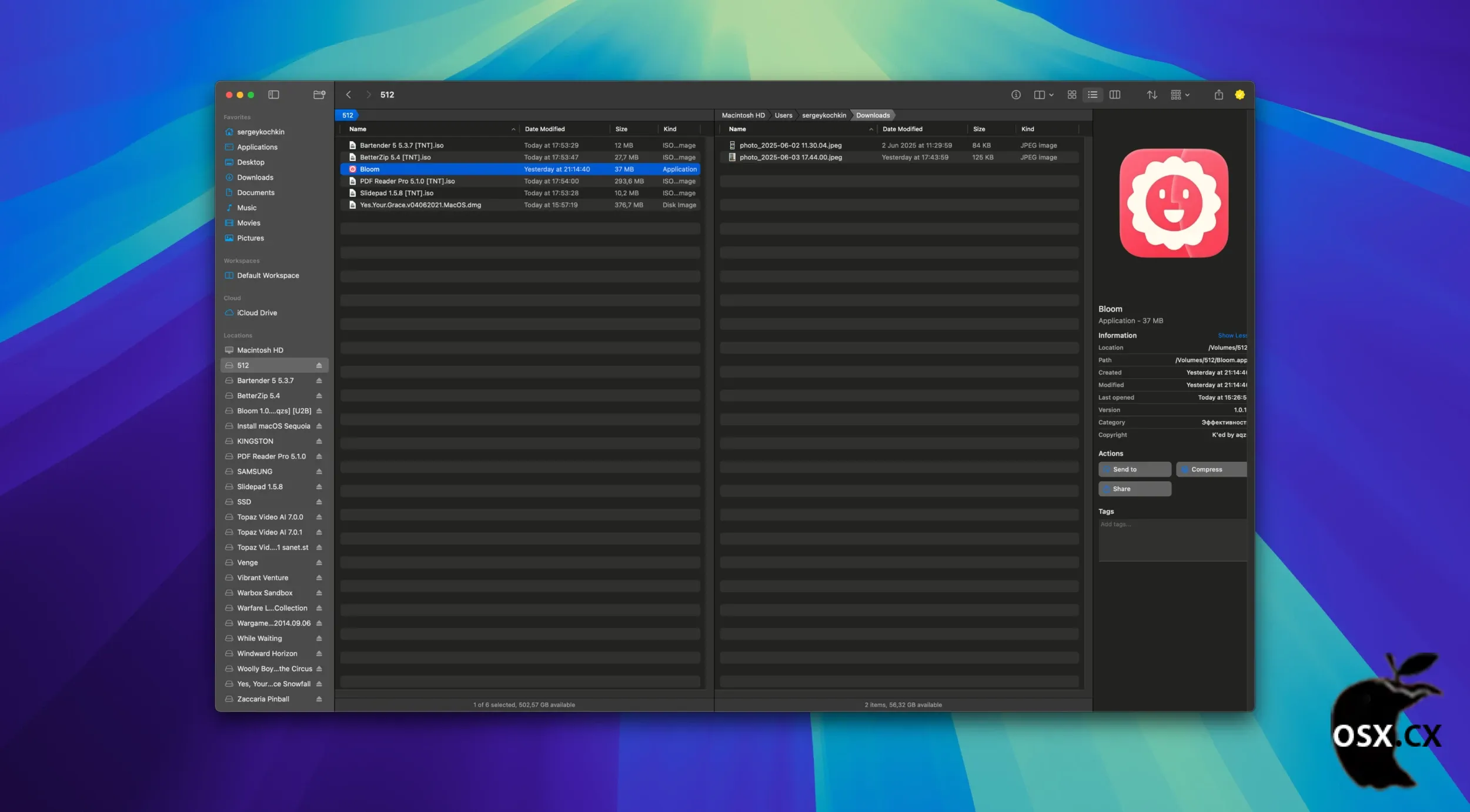The image size is (1470, 812).
Task: Click the Share action button
Action: click(x=1135, y=489)
